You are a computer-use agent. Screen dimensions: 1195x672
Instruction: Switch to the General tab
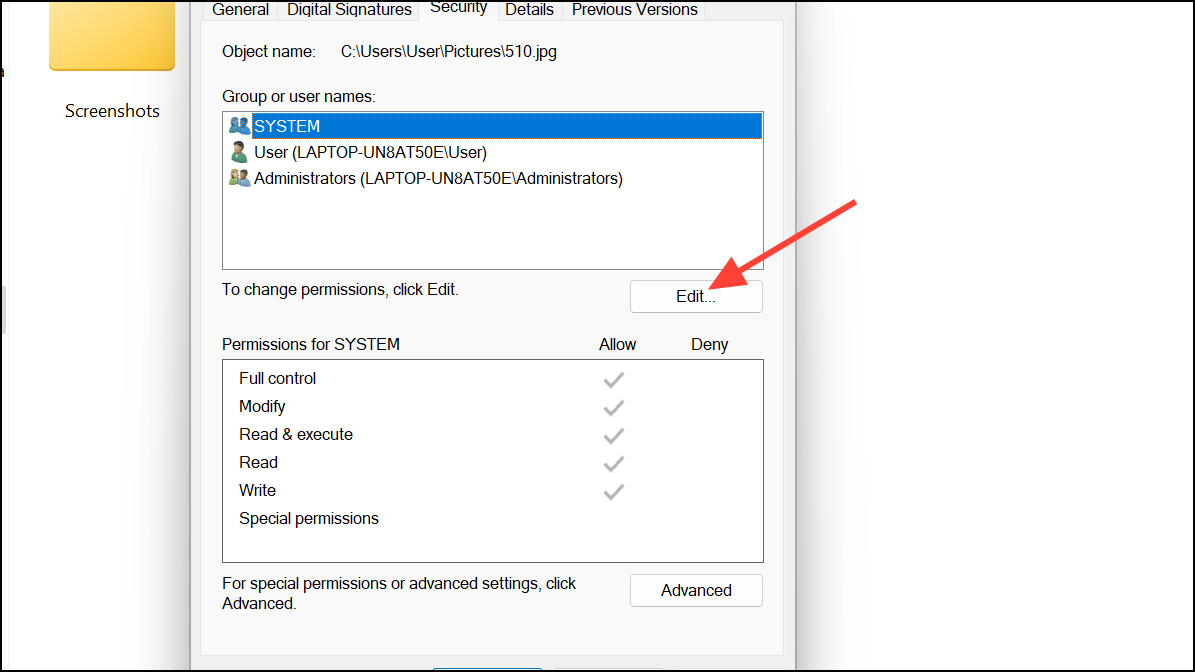(x=241, y=10)
